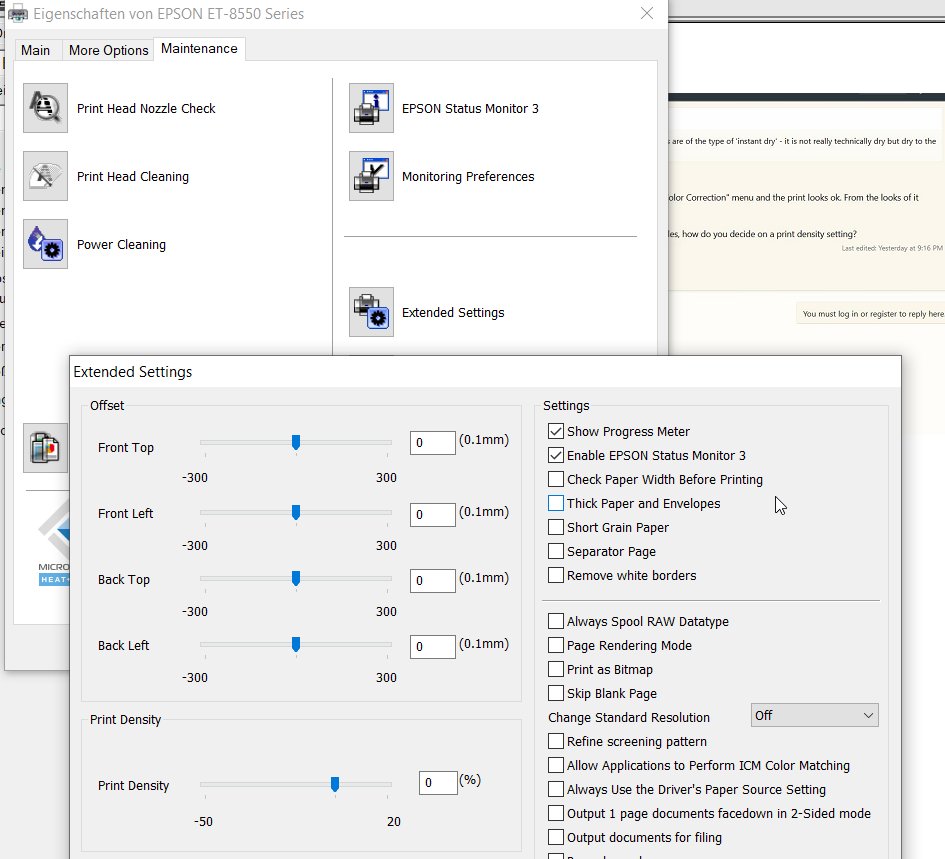Click the Monitoring Preferences icon
Image resolution: width=945 pixels, height=859 pixels.
371,176
